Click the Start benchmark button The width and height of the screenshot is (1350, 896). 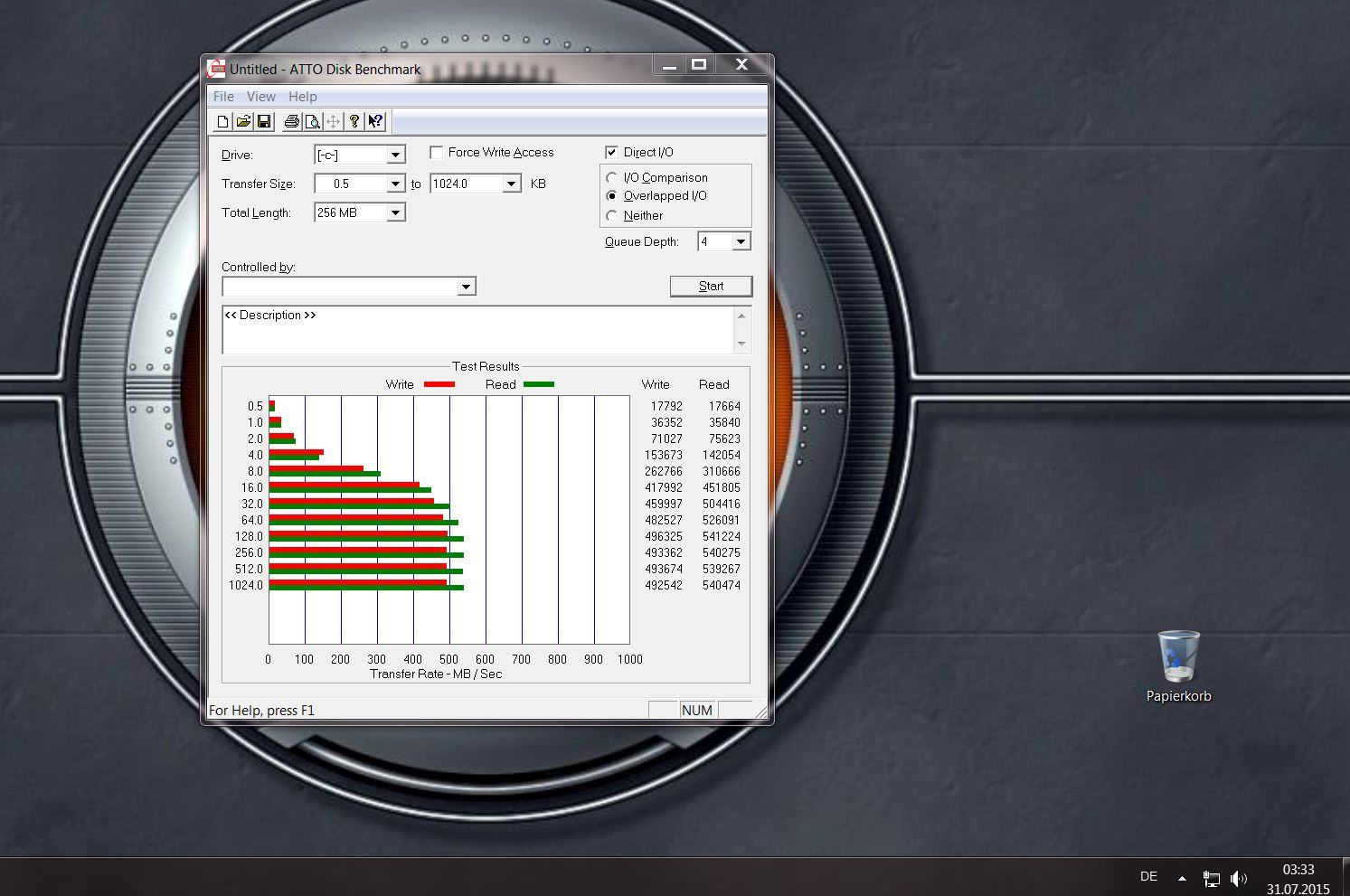coord(711,286)
